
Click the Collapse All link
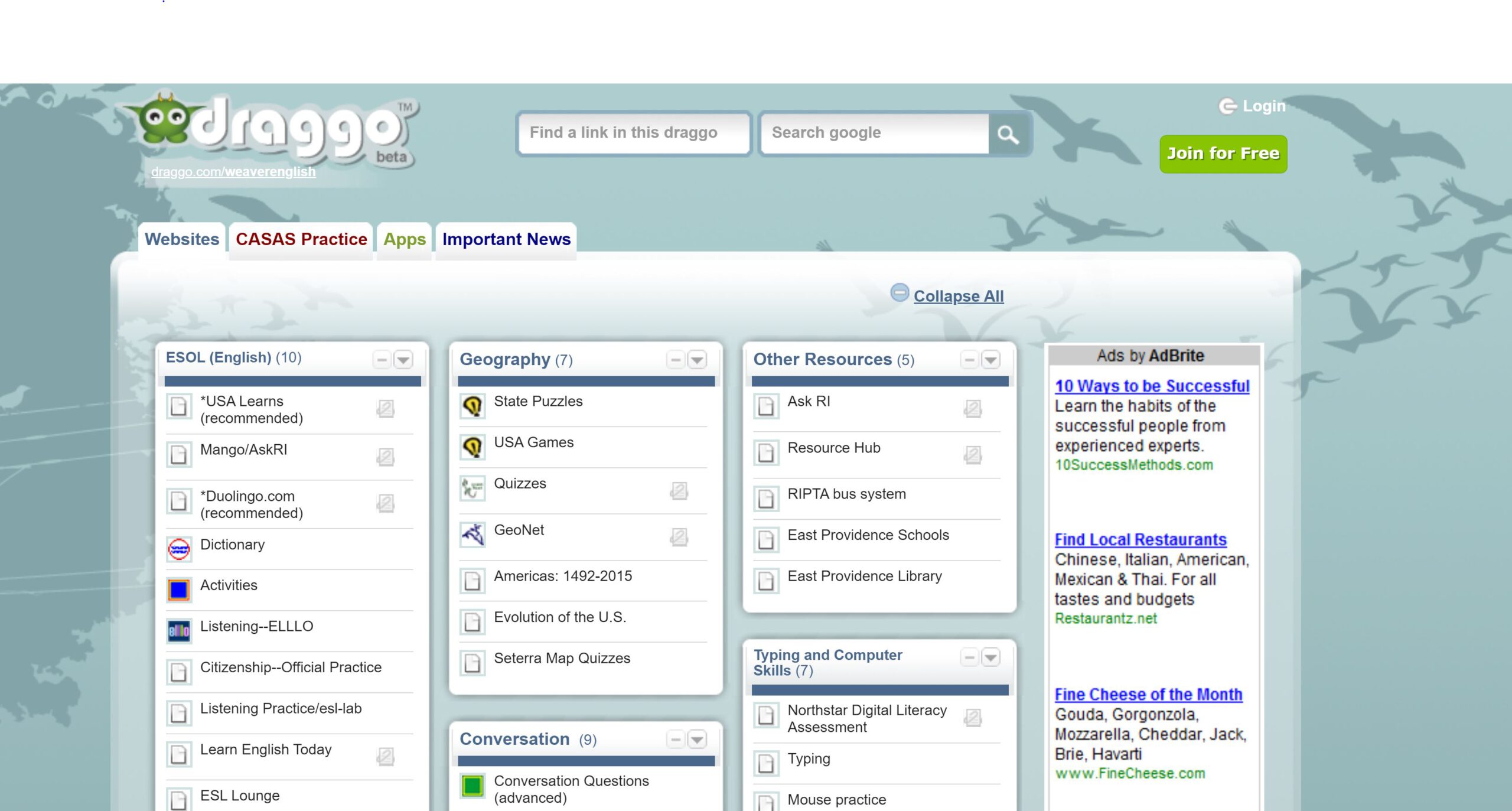pyautogui.click(x=959, y=296)
